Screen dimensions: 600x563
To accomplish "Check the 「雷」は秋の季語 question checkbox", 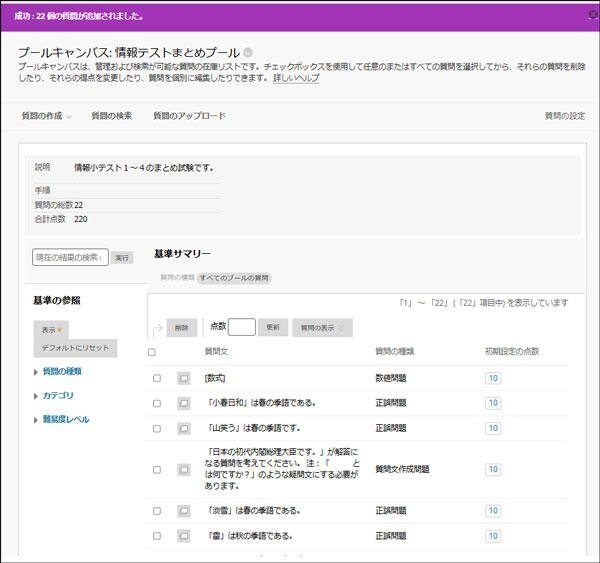I will 157,536.
